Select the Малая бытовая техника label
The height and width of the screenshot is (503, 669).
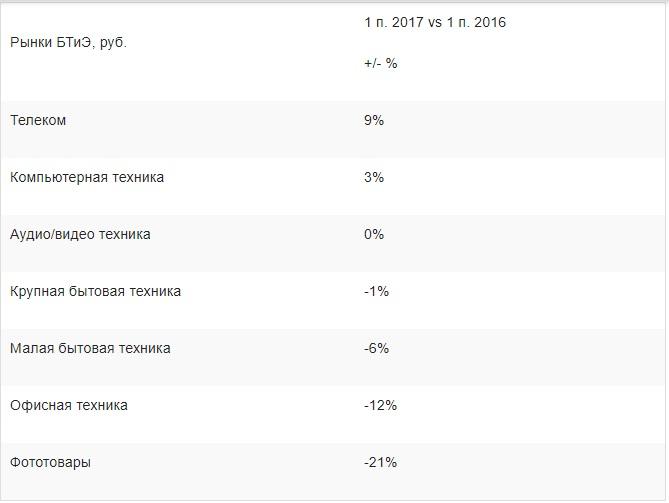90,349
